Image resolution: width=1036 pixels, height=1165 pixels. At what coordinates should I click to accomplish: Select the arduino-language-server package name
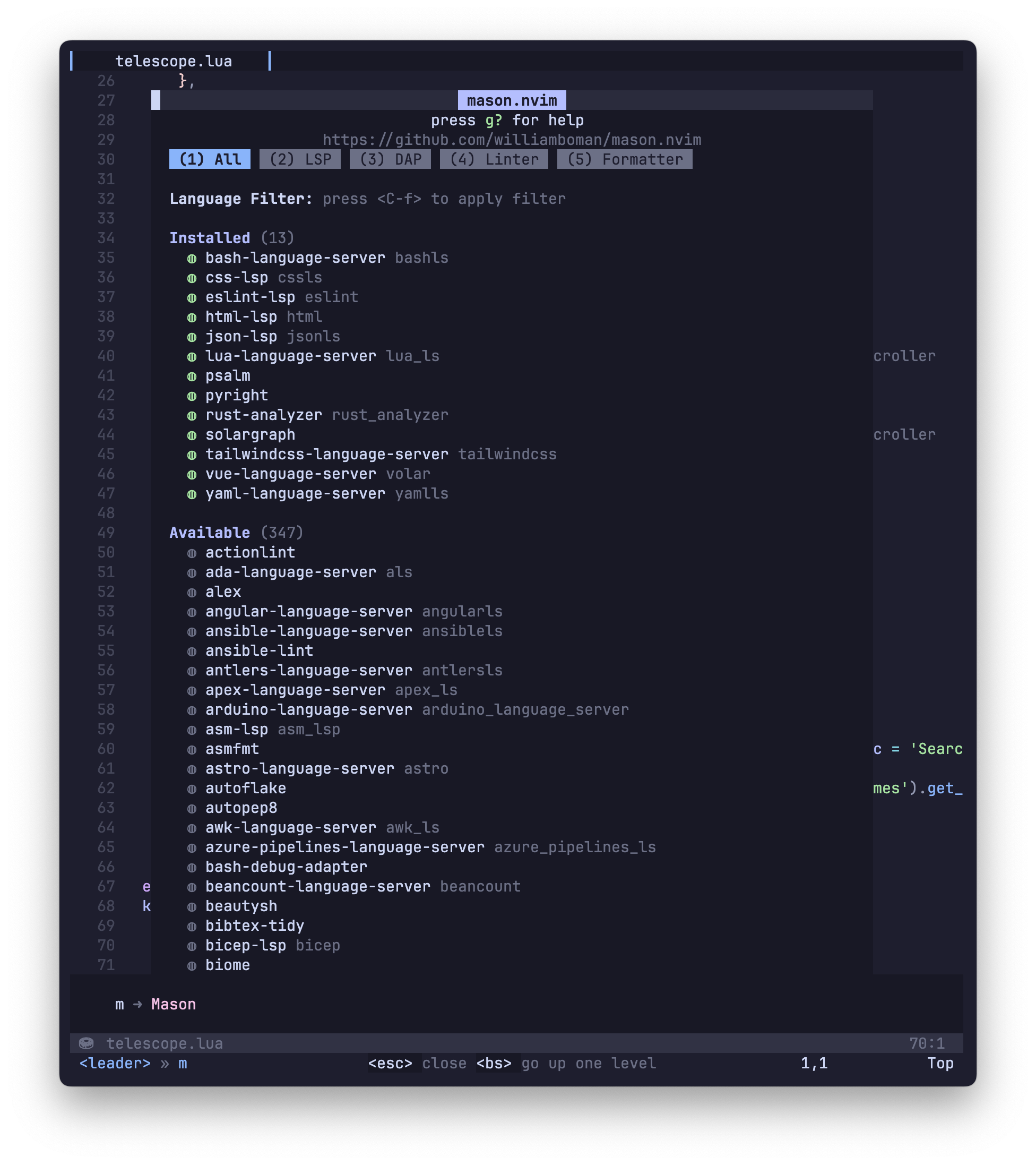(x=309, y=709)
